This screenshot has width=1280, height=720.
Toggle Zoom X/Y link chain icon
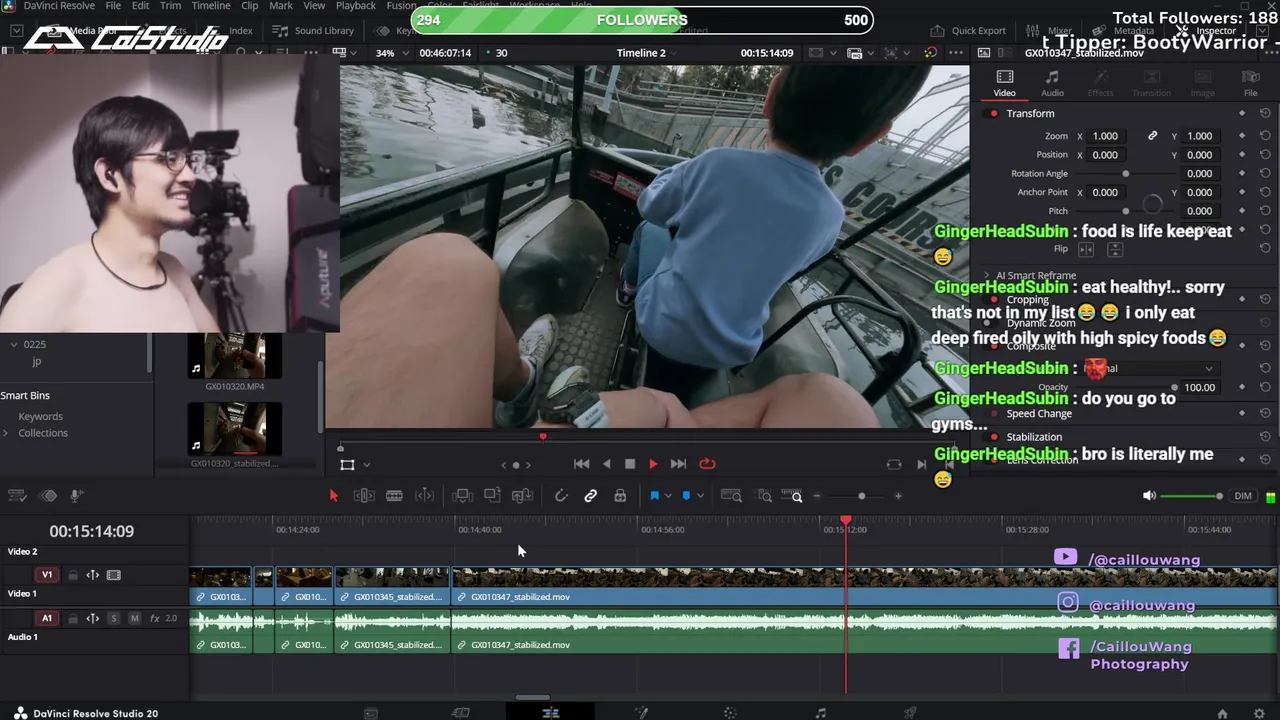coord(1152,136)
